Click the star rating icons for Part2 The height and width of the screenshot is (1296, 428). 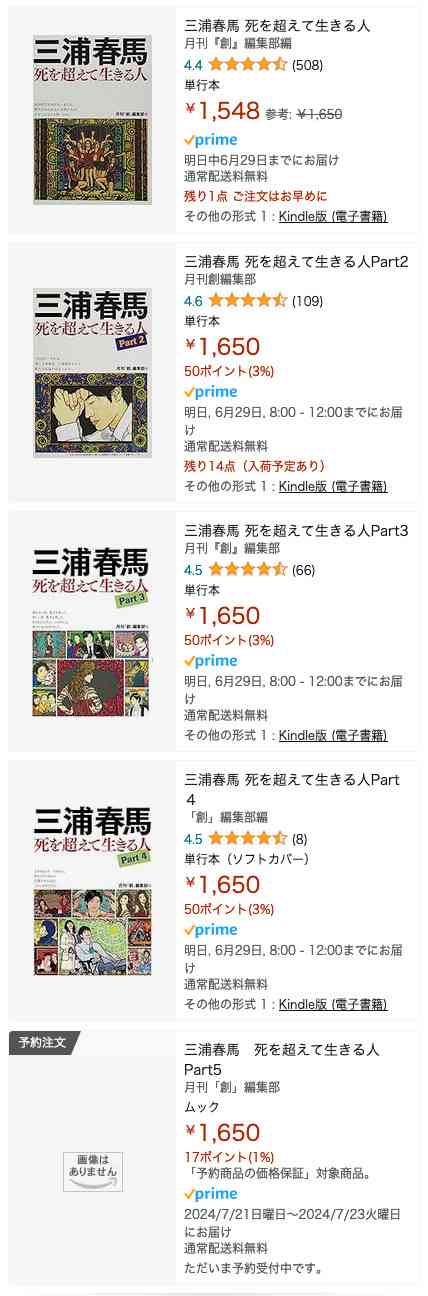coord(247,300)
